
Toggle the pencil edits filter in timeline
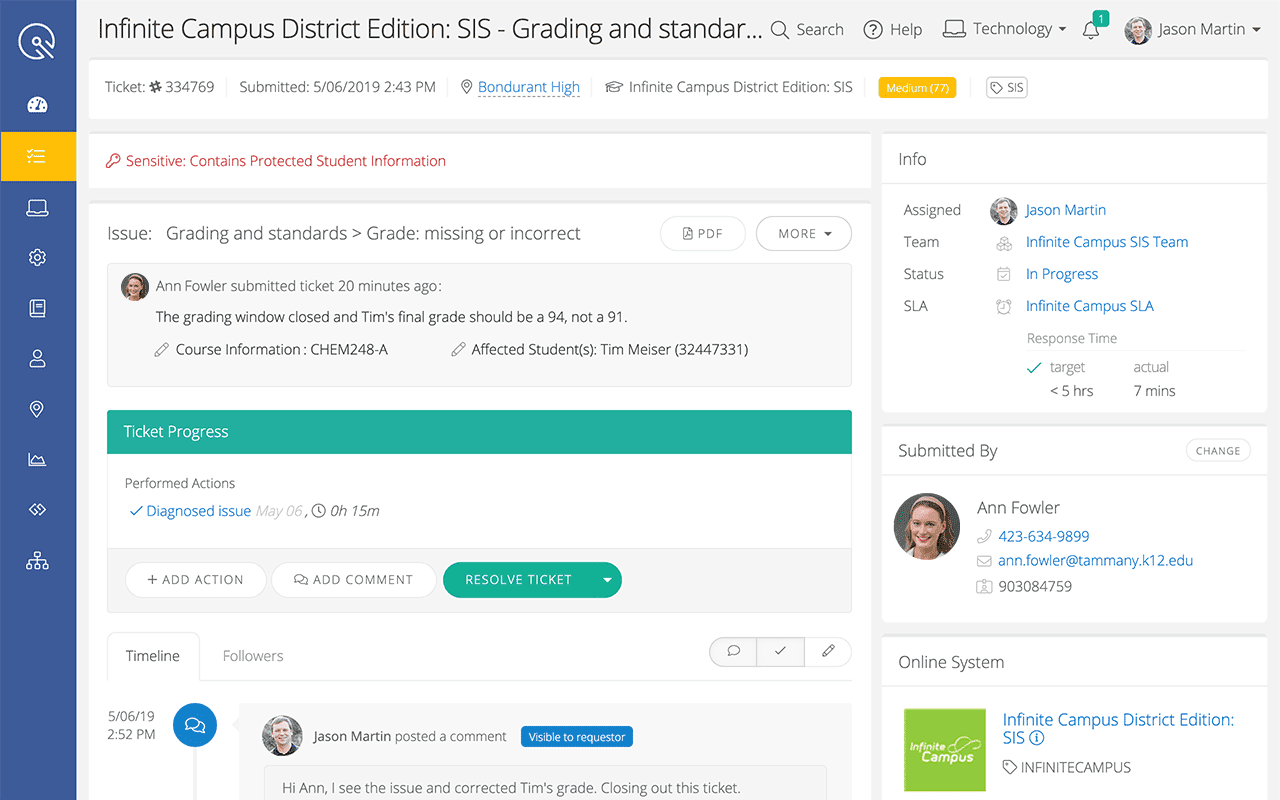pos(828,651)
